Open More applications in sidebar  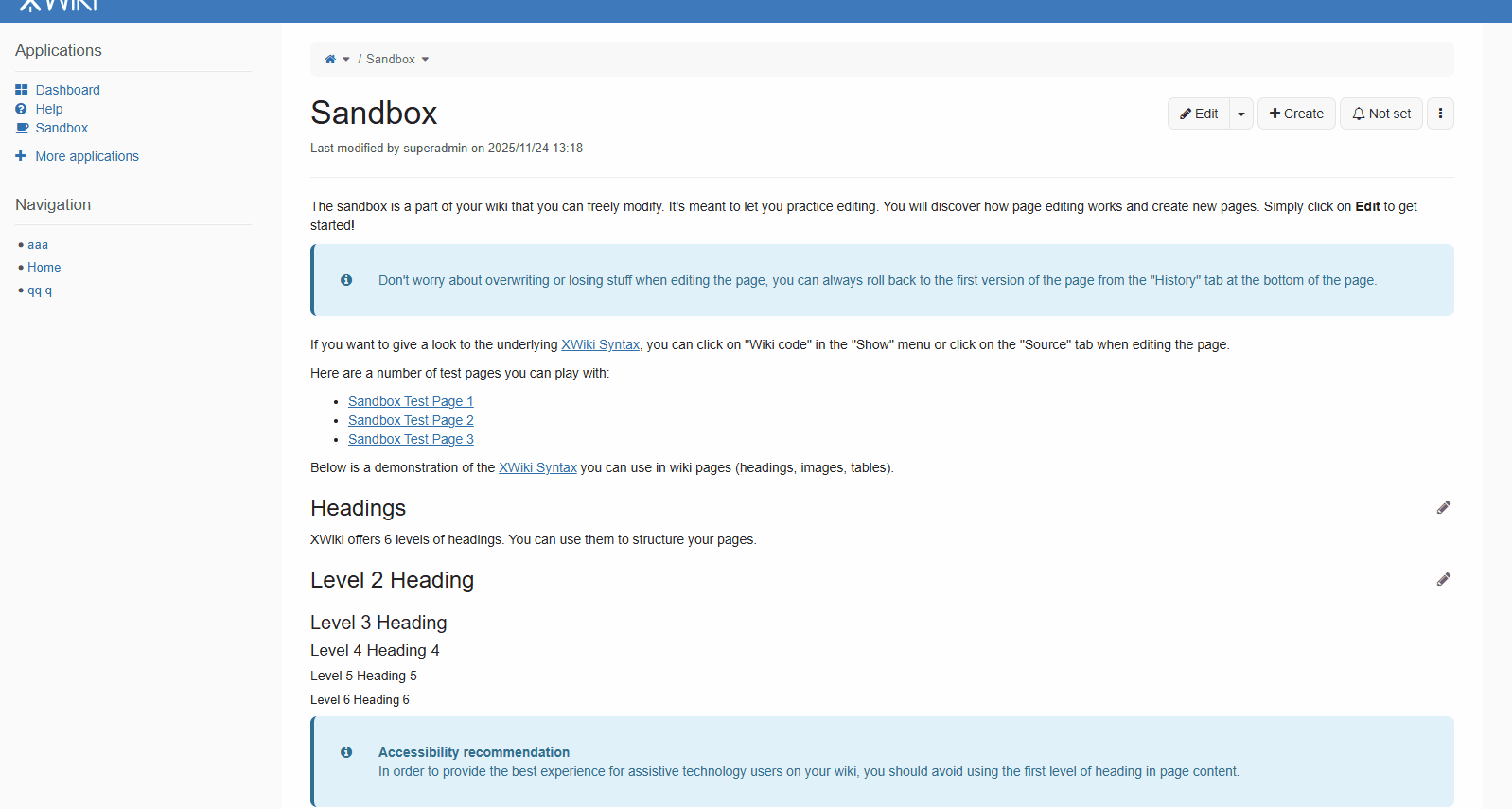tap(87, 156)
